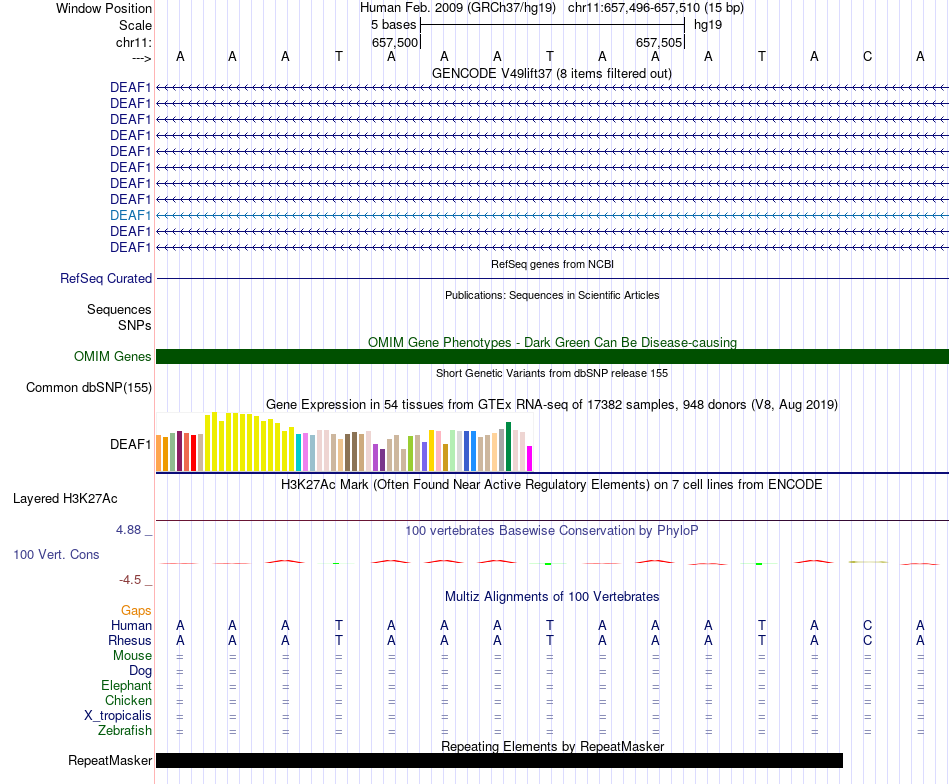Viewport: 950px width, 784px height.
Task: Click the Human species label
Action: tap(131, 625)
